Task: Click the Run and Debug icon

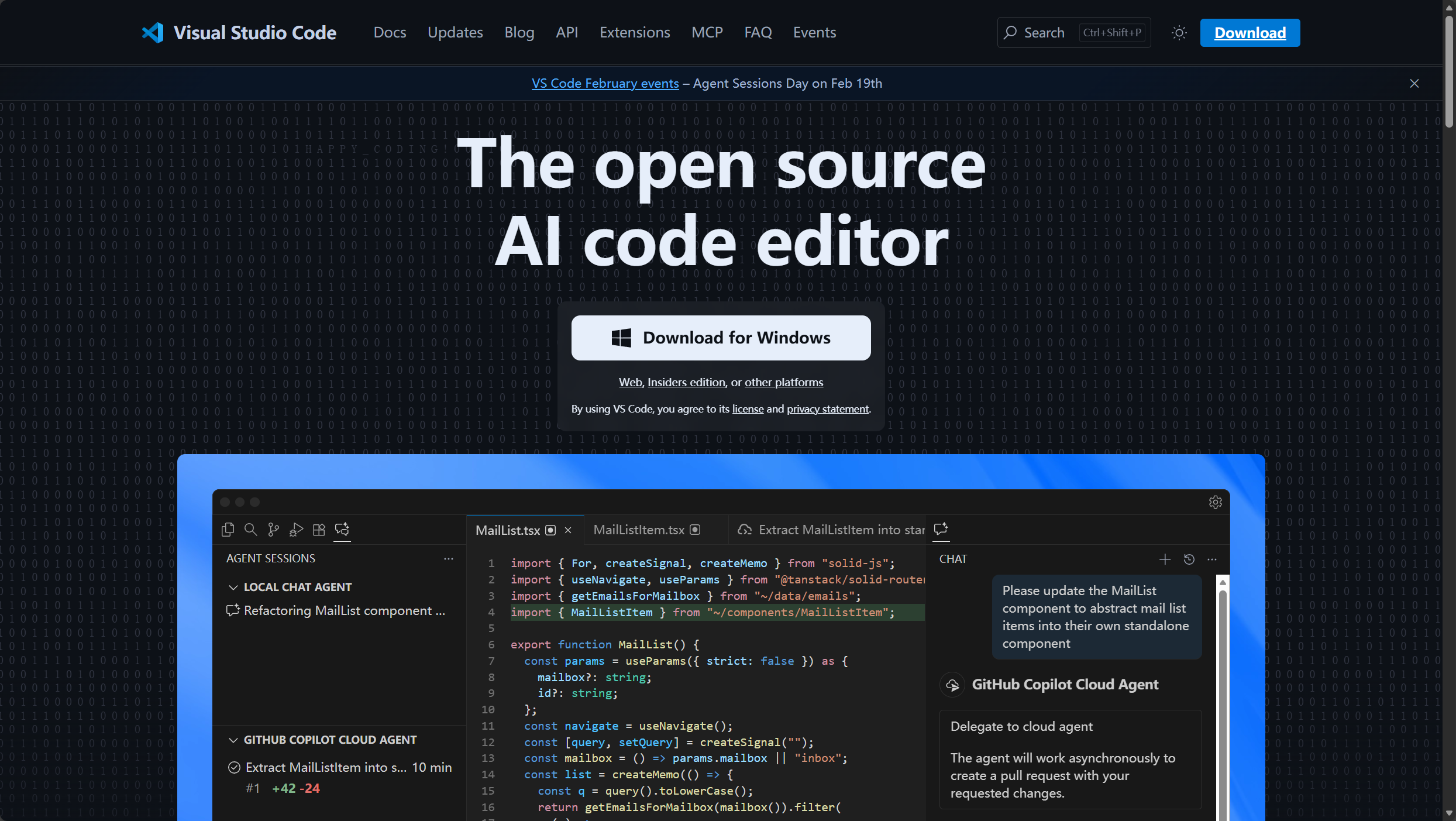Action: point(296,530)
